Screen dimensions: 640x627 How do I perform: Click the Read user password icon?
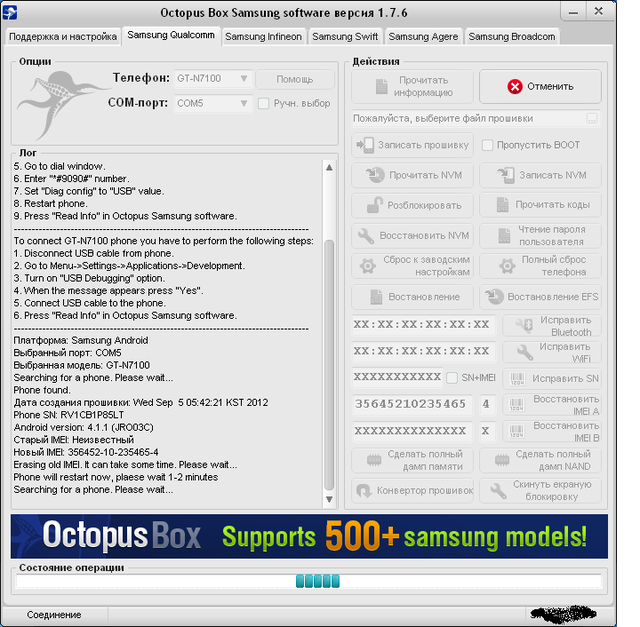504,236
